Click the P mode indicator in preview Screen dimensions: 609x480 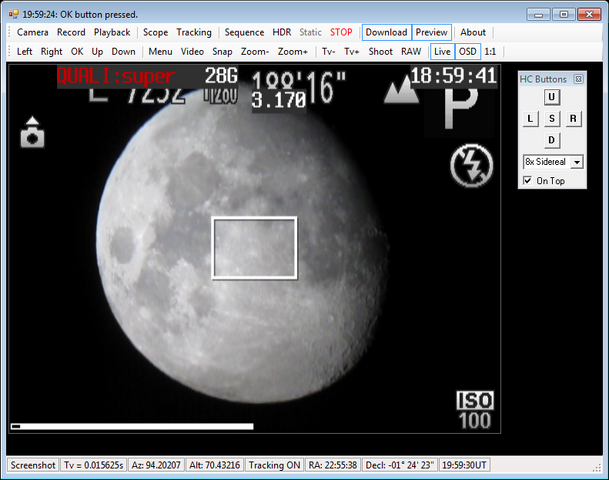coord(461,109)
